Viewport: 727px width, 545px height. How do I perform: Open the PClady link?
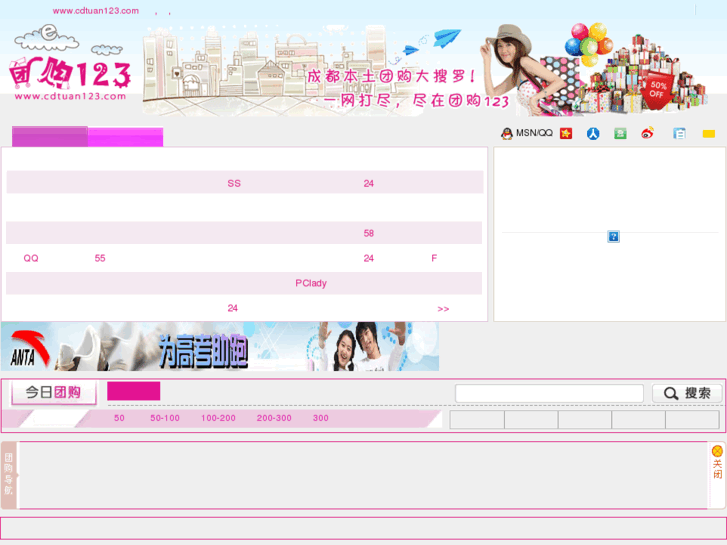click(x=311, y=283)
